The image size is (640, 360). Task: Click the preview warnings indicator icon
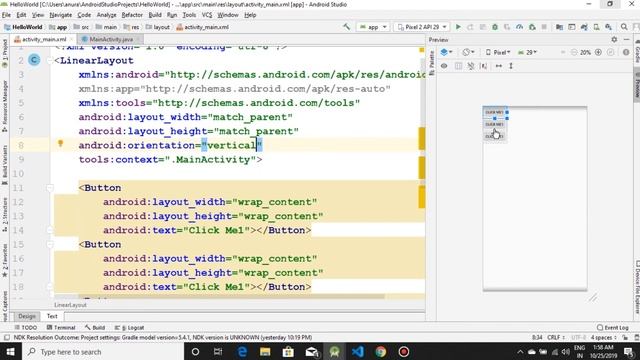click(x=626, y=52)
